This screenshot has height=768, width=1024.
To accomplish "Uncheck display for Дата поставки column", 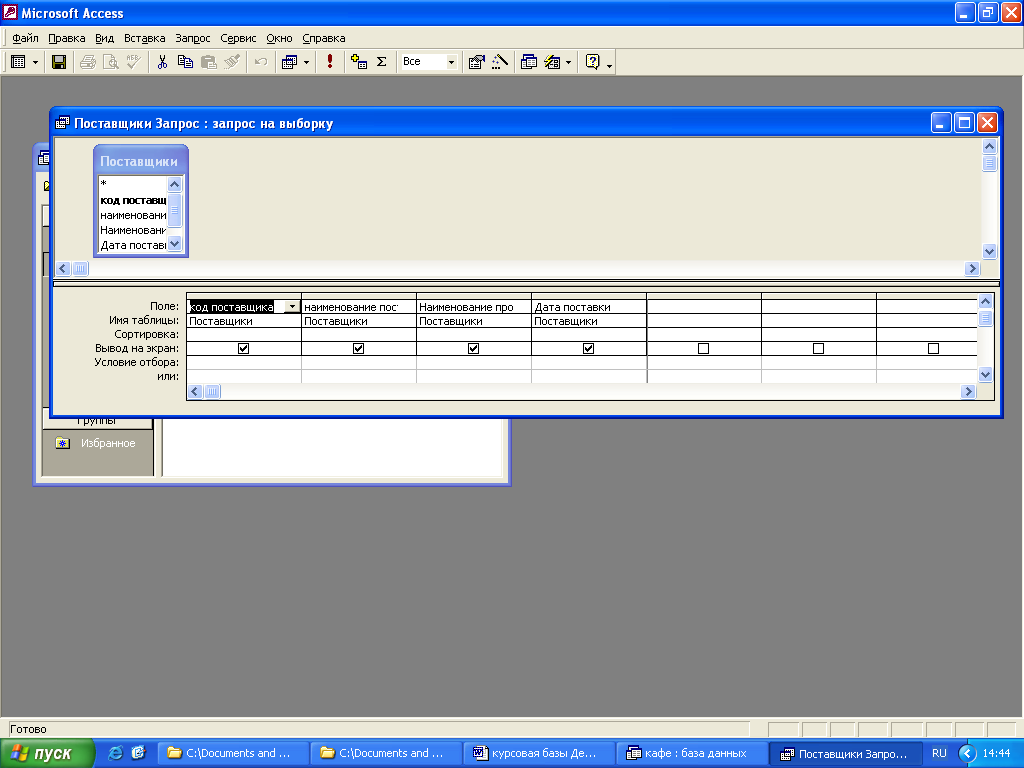I will tap(588, 348).
